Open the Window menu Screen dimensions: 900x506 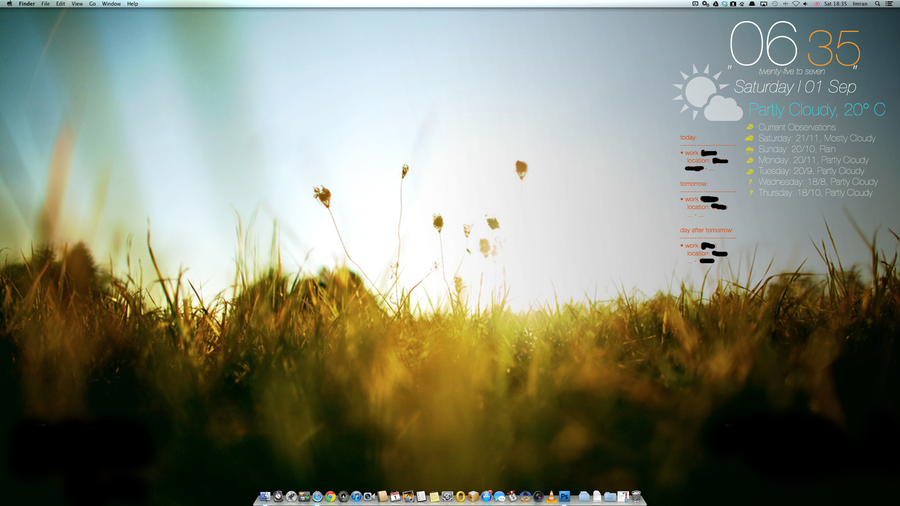tap(111, 3)
